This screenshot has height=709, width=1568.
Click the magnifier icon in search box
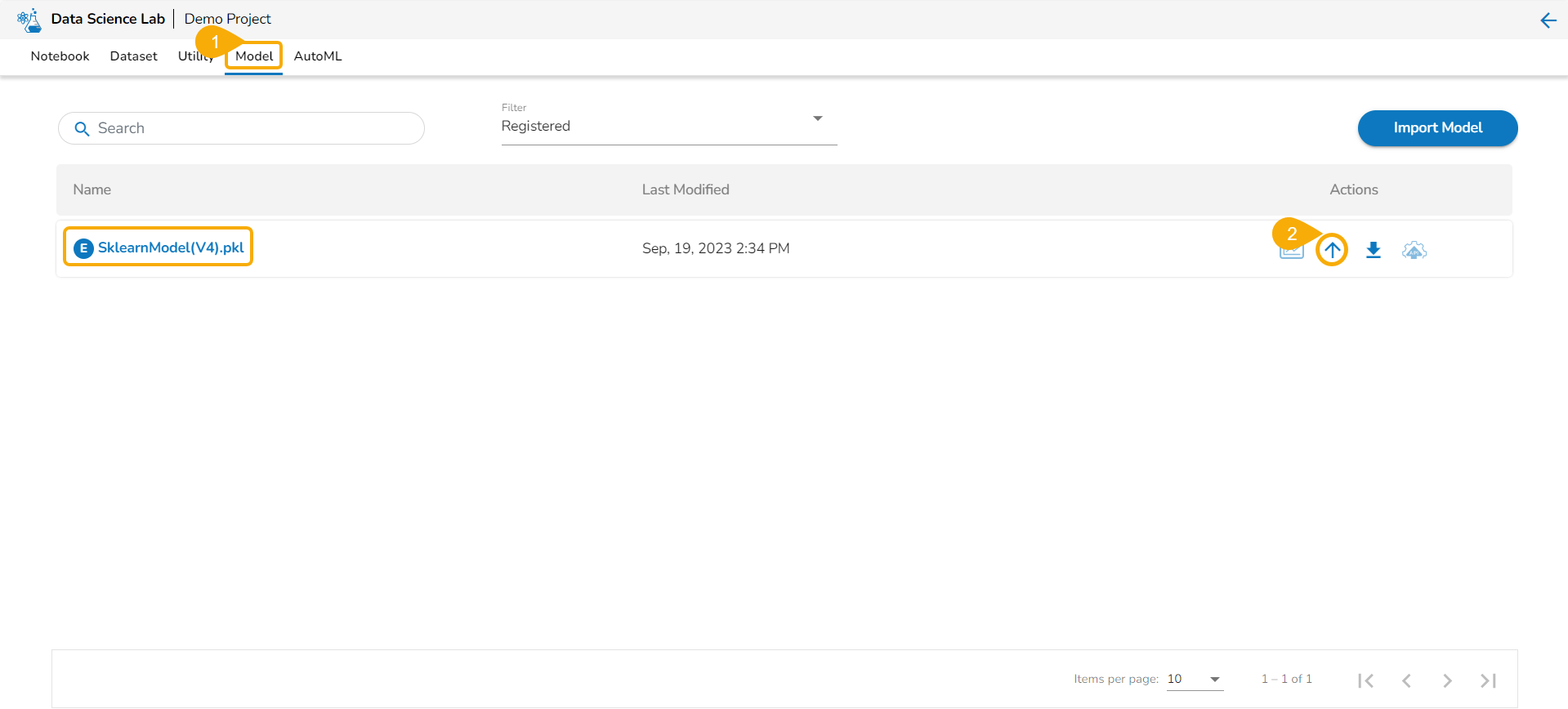[x=82, y=129]
